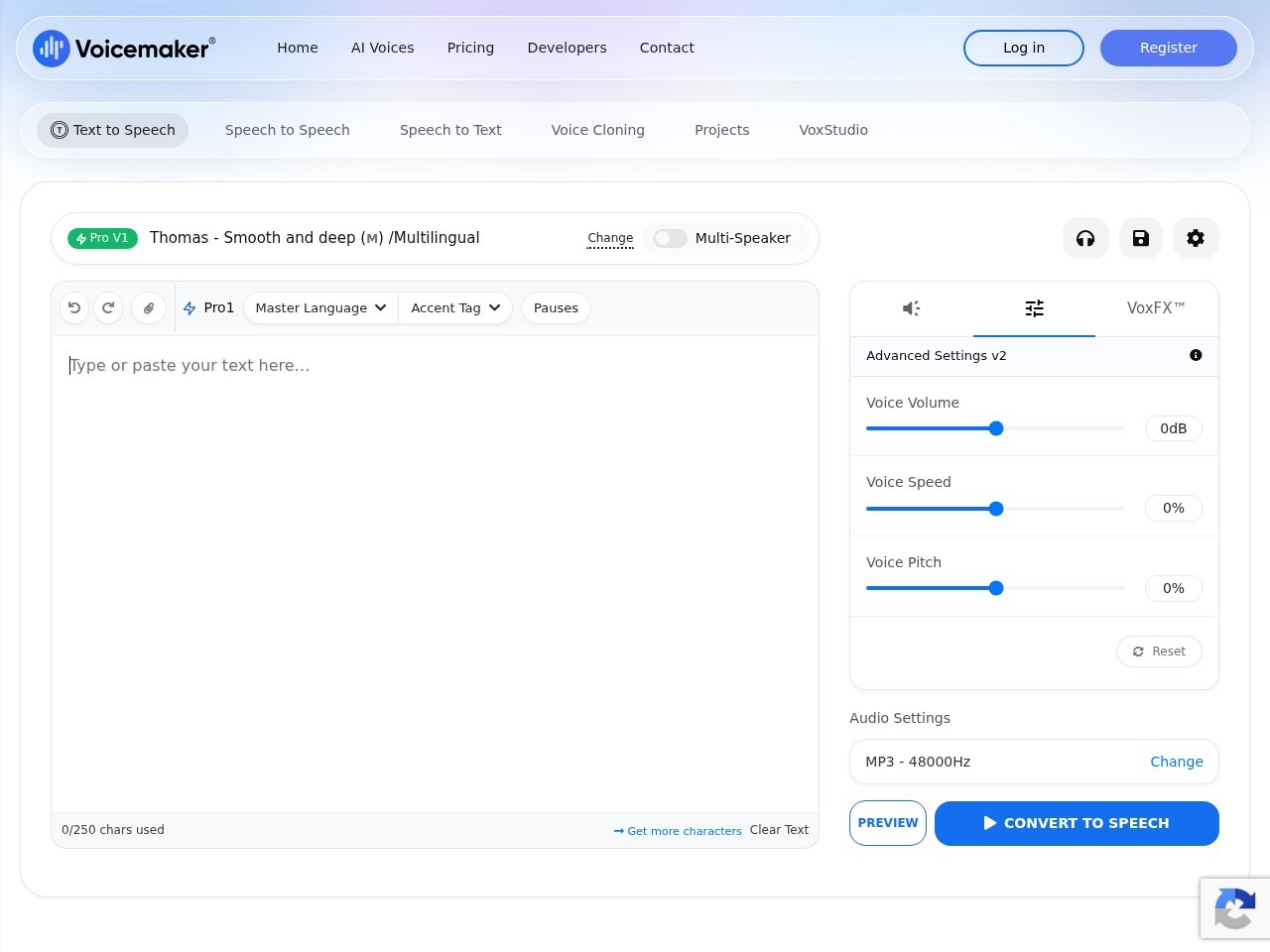Click the Log in button

coord(1024,48)
